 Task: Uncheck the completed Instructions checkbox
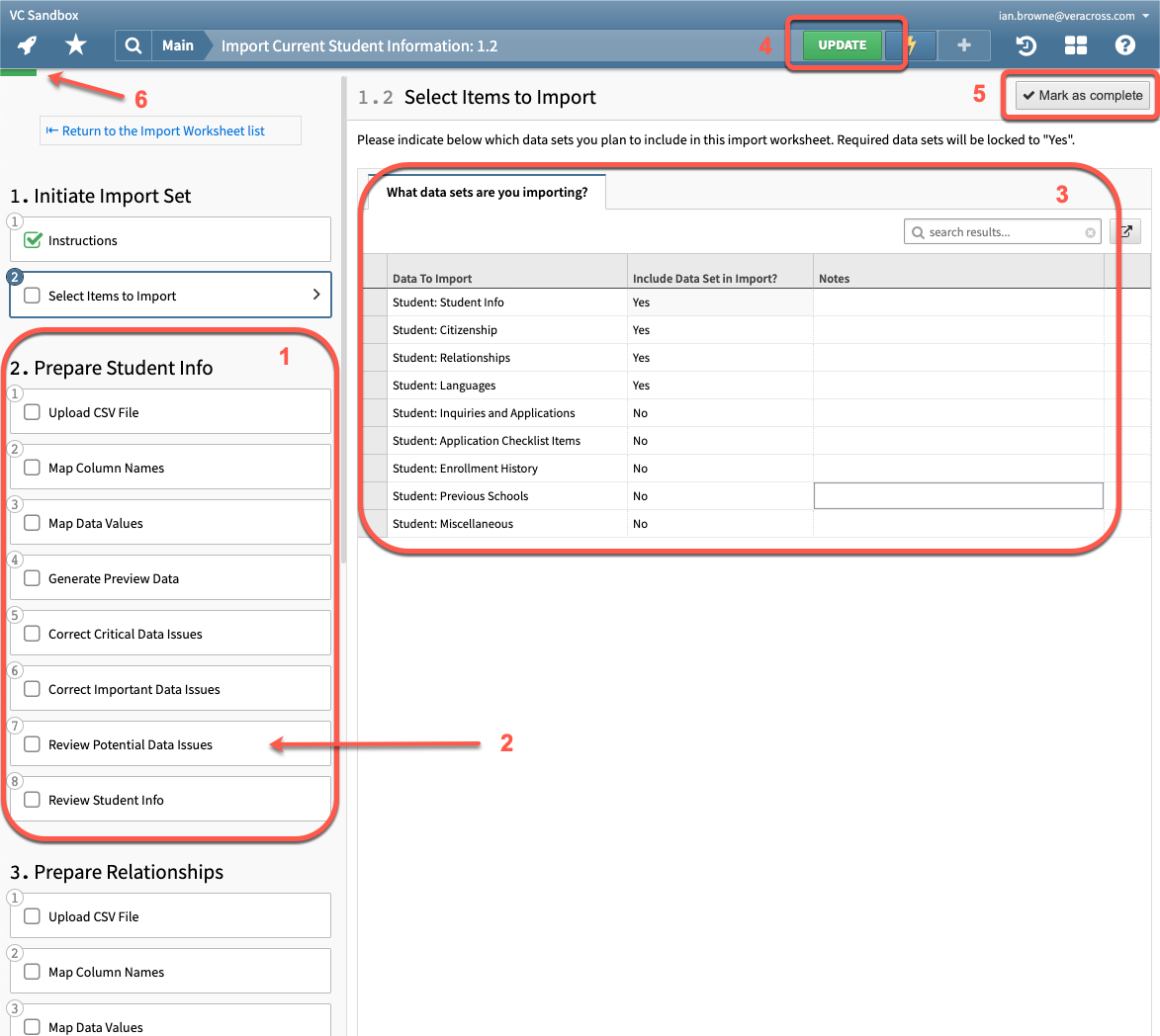point(34,238)
